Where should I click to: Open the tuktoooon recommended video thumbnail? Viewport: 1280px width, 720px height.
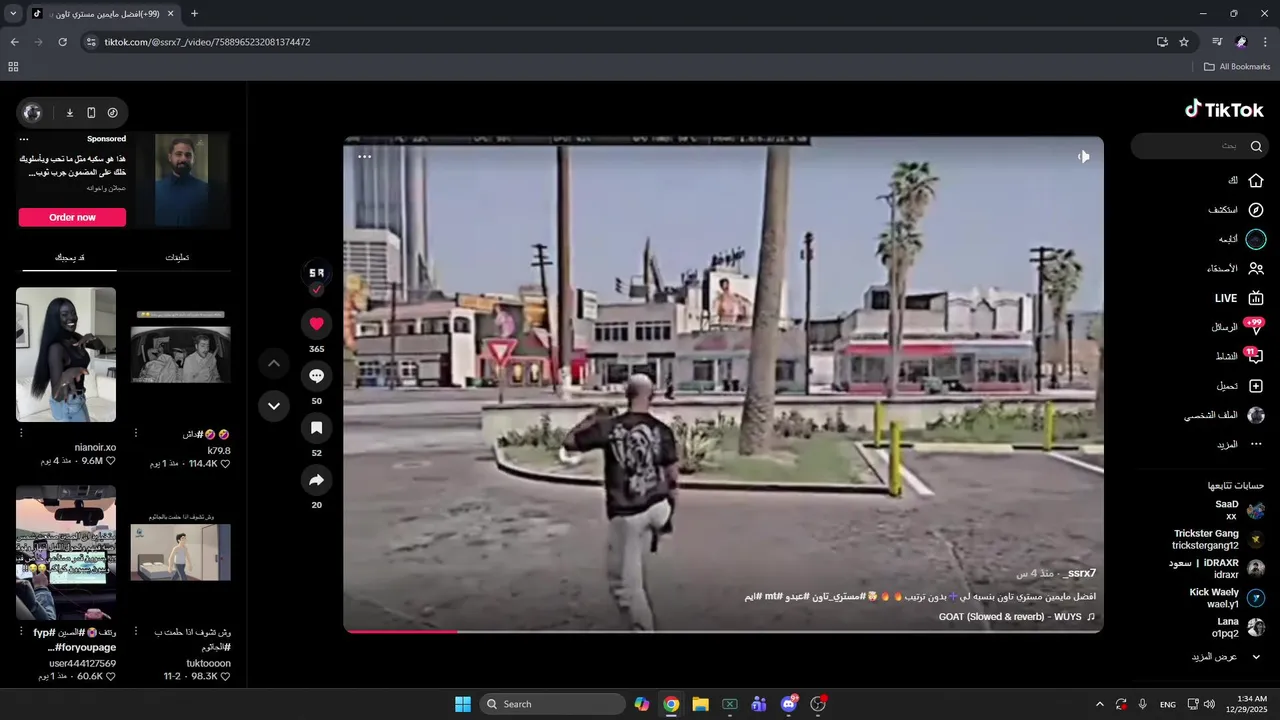coord(181,553)
